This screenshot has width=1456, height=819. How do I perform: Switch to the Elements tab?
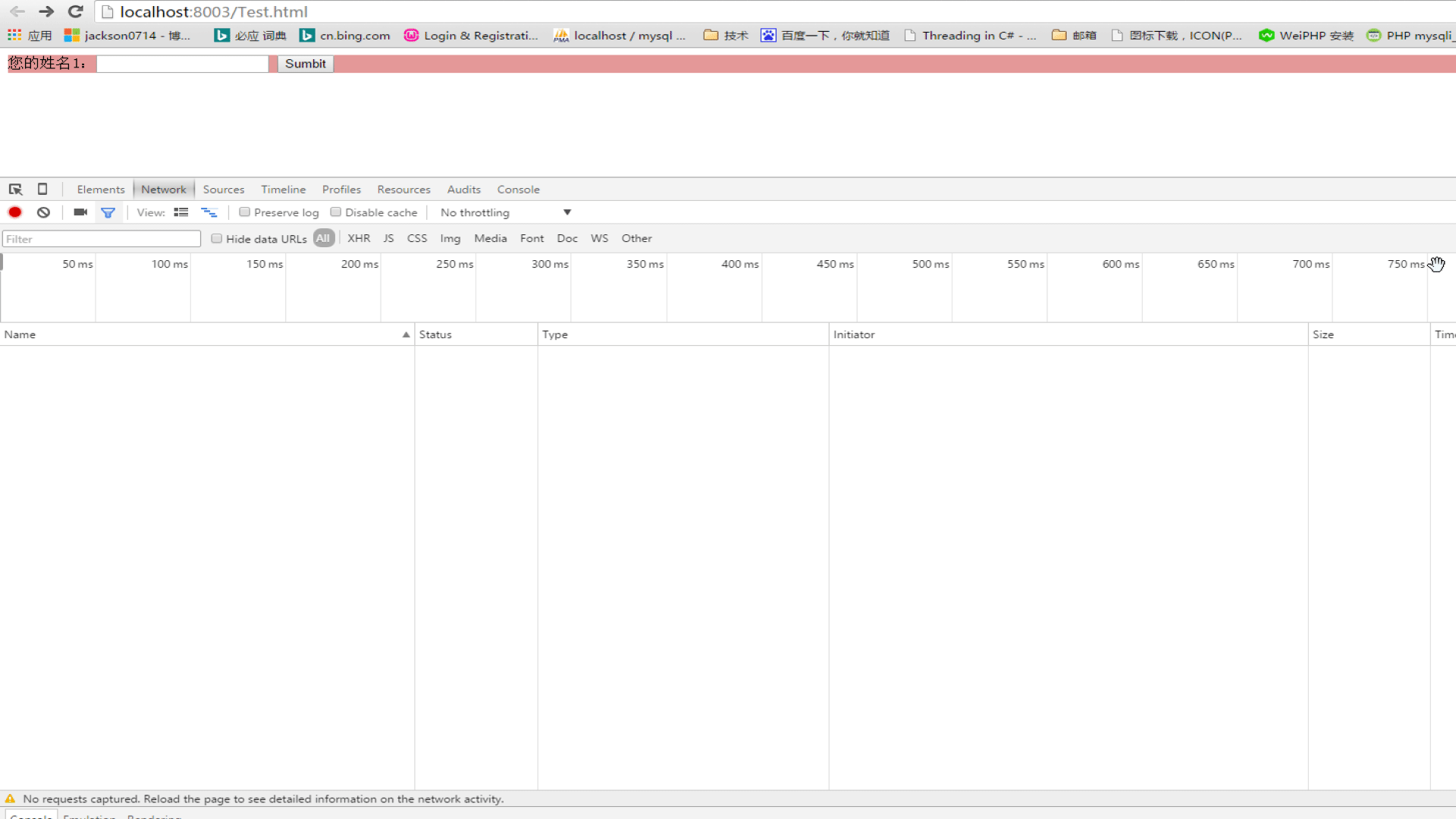point(100,189)
